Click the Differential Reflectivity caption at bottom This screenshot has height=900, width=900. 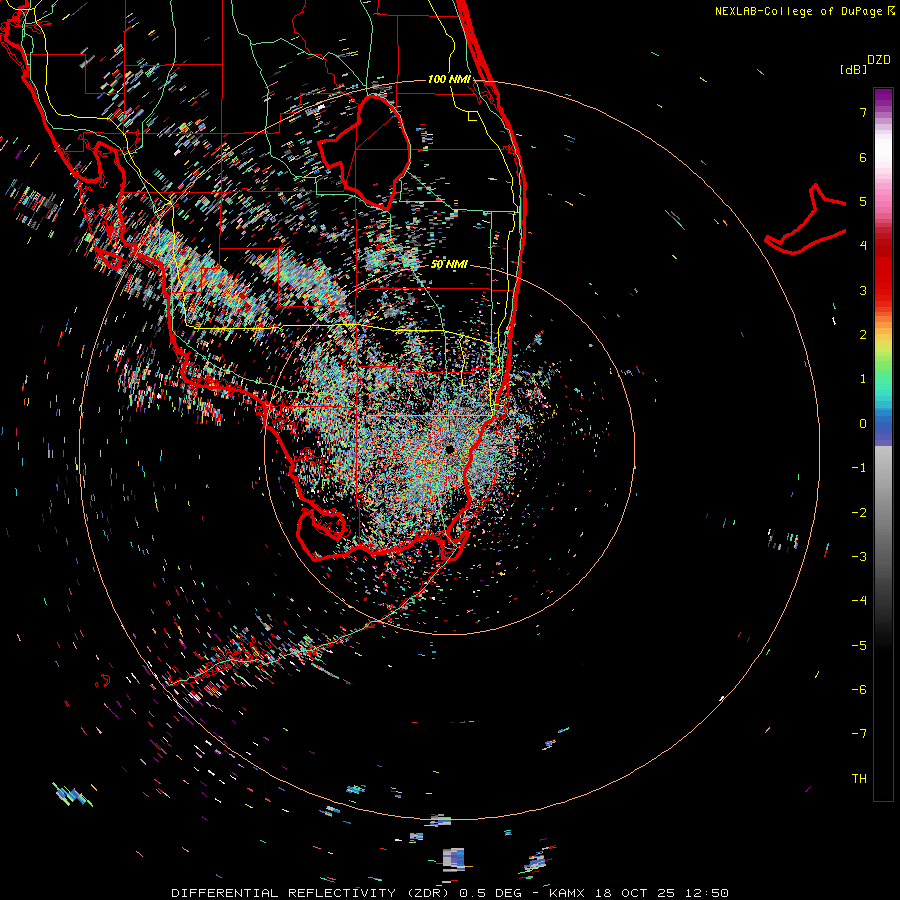point(450,893)
